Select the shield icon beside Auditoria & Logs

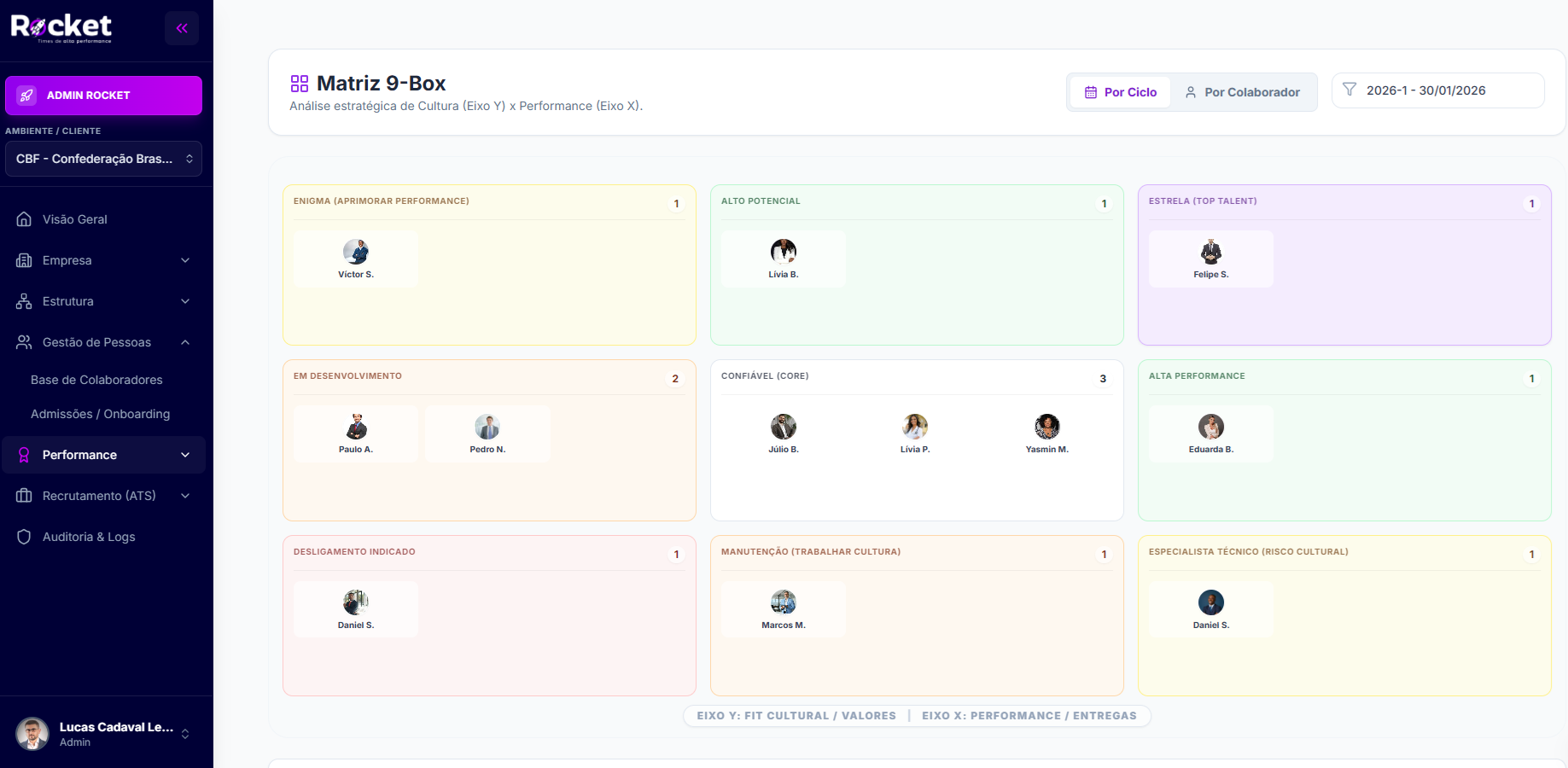[24, 537]
